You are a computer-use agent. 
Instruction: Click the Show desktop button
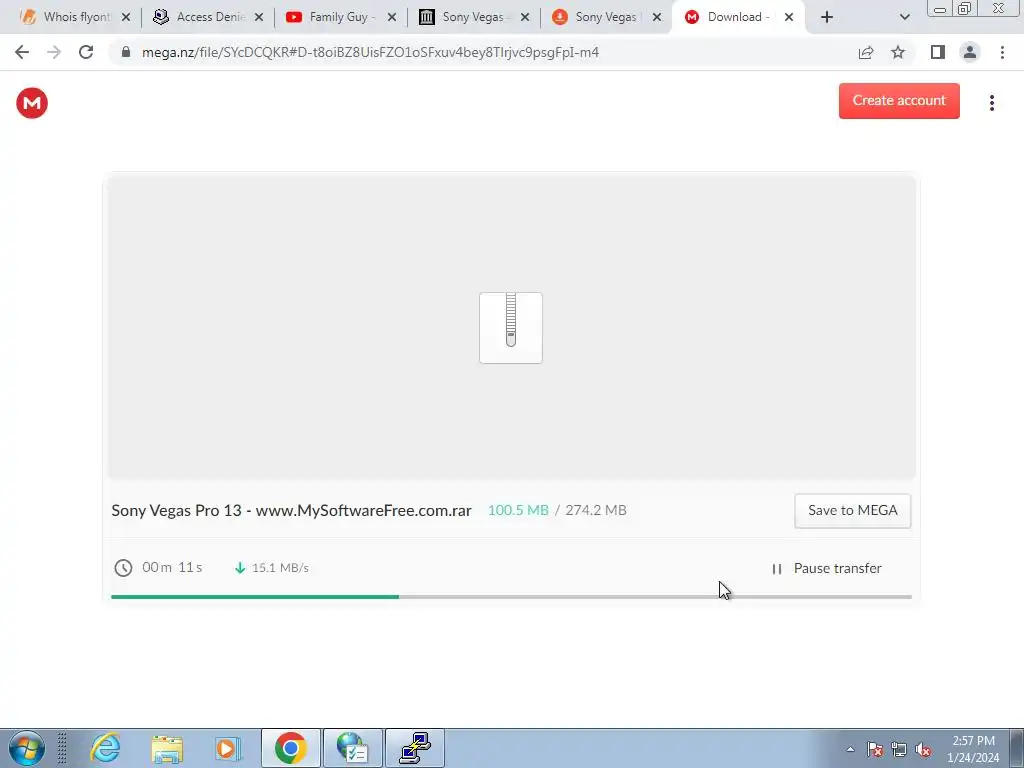(x=1017, y=748)
